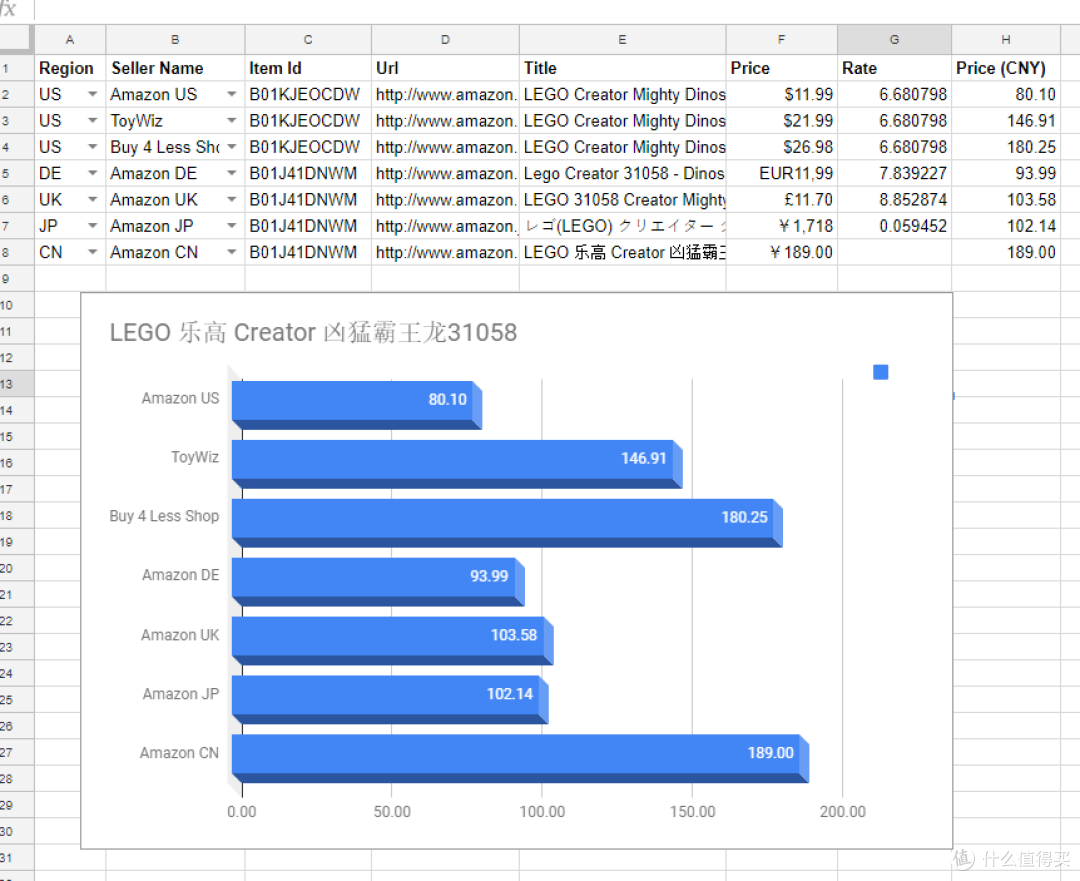The width and height of the screenshot is (1080, 881).
Task: Select the Rate header cell
Action: coord(895,68)
